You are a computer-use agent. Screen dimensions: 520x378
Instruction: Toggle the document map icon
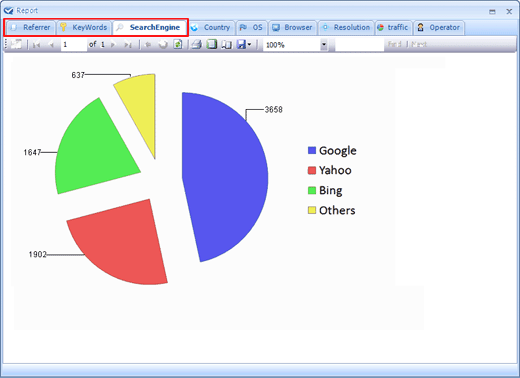[16, 44]
